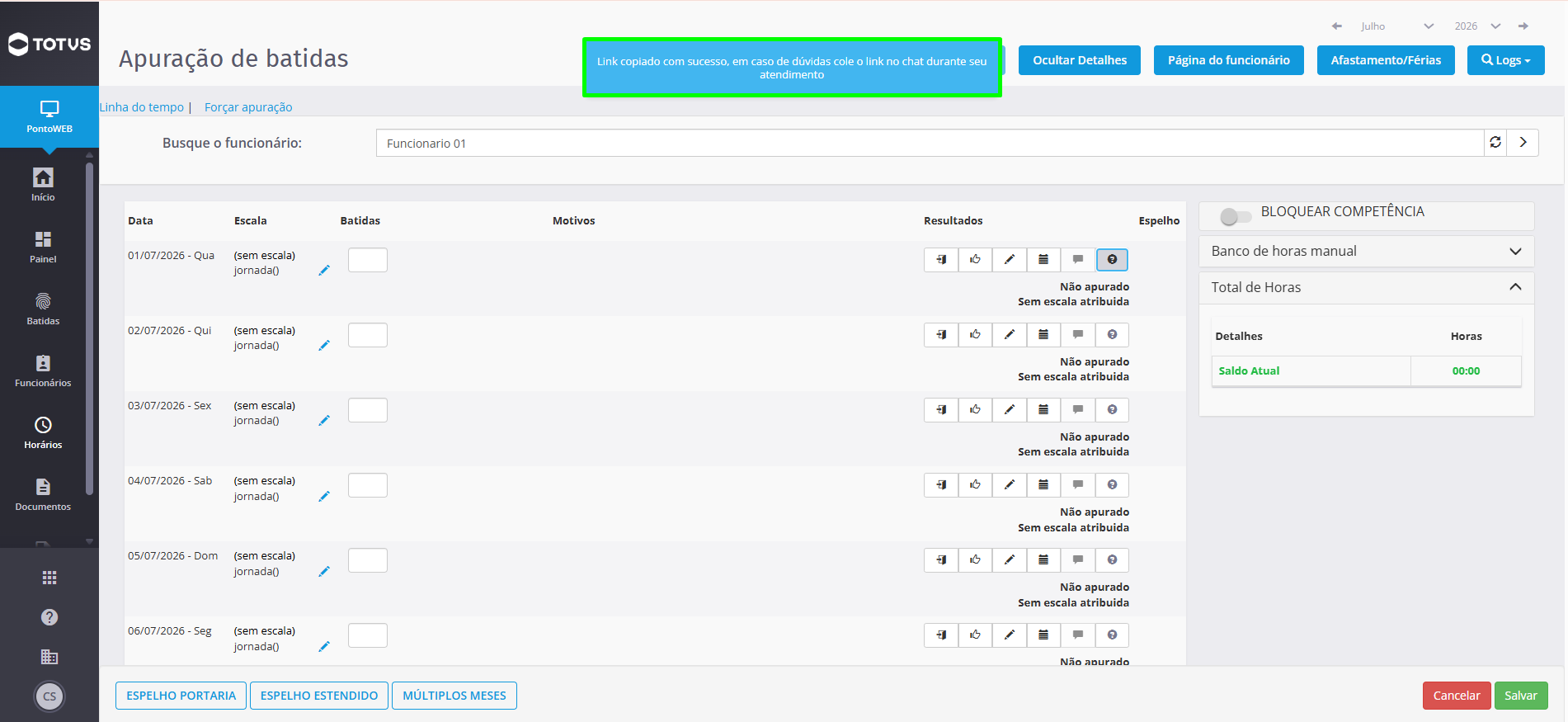Click comment icon for 03/07/2026

pyautogui.click(x=1078, y=410)
